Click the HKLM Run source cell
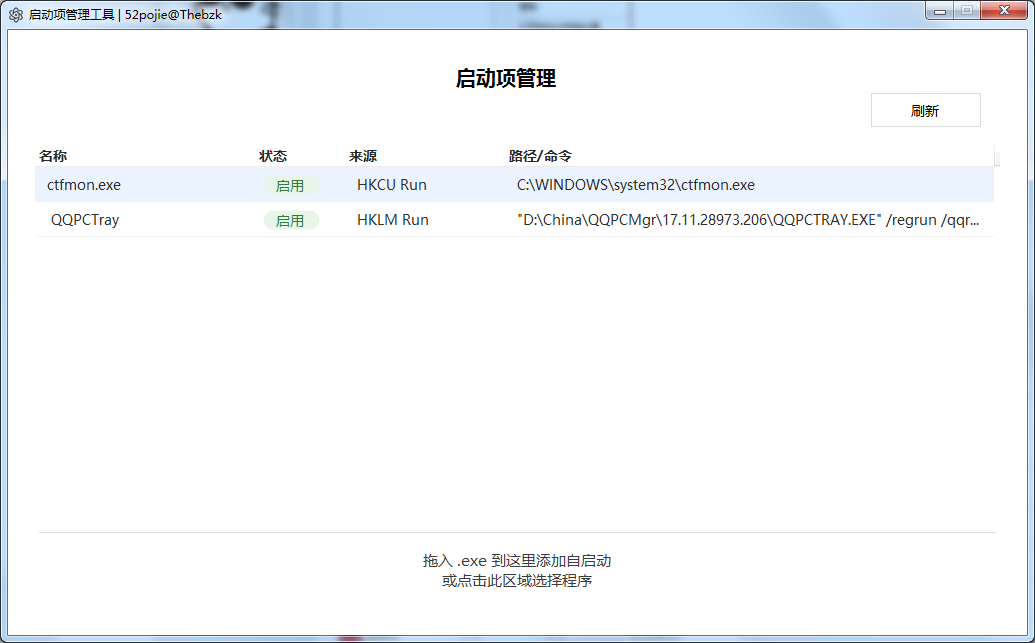Image resolution: width=1035 pixels, height=643 pixels. click(x=393, y=220)
